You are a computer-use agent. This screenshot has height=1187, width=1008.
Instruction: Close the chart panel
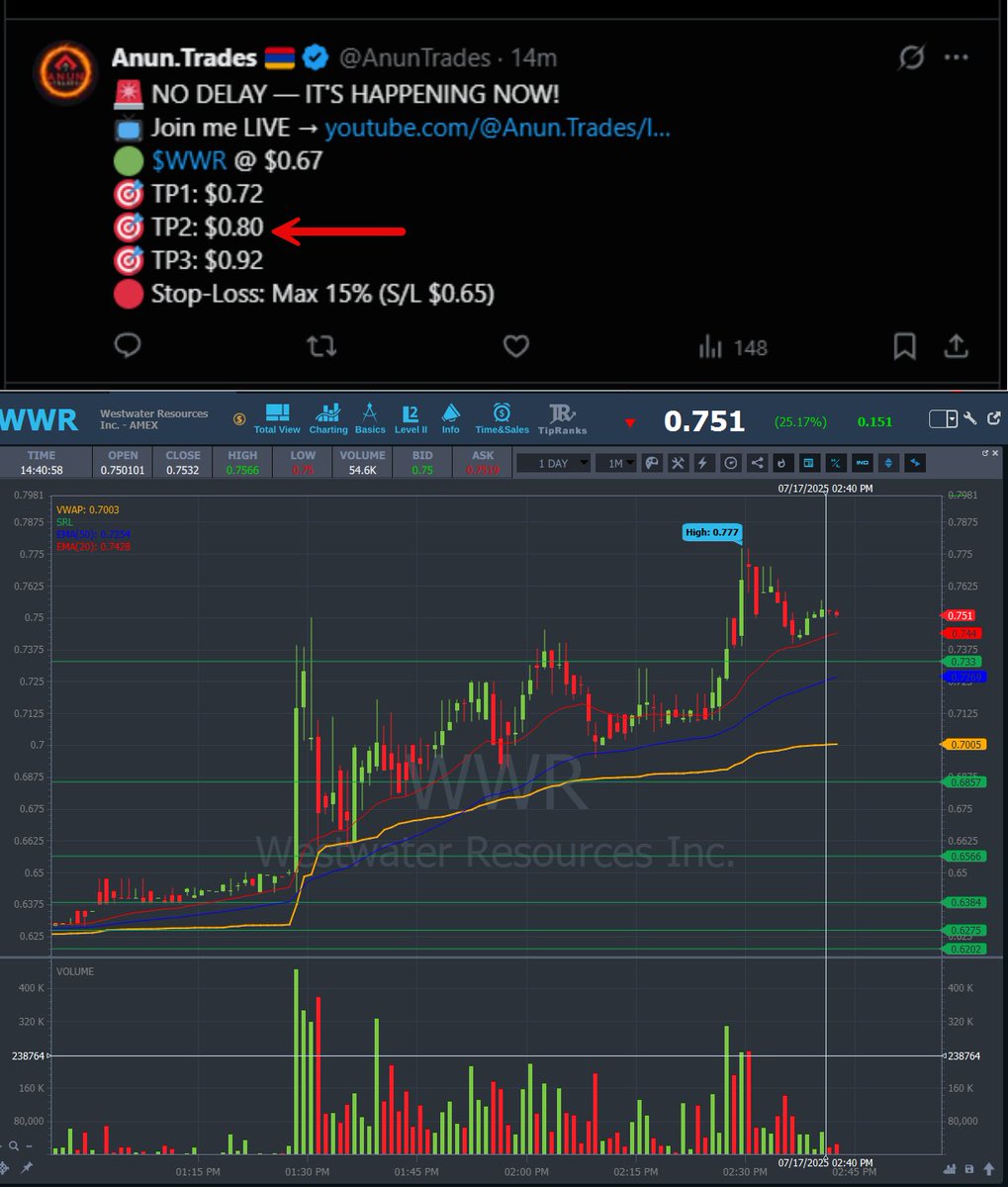pos(997,453)
